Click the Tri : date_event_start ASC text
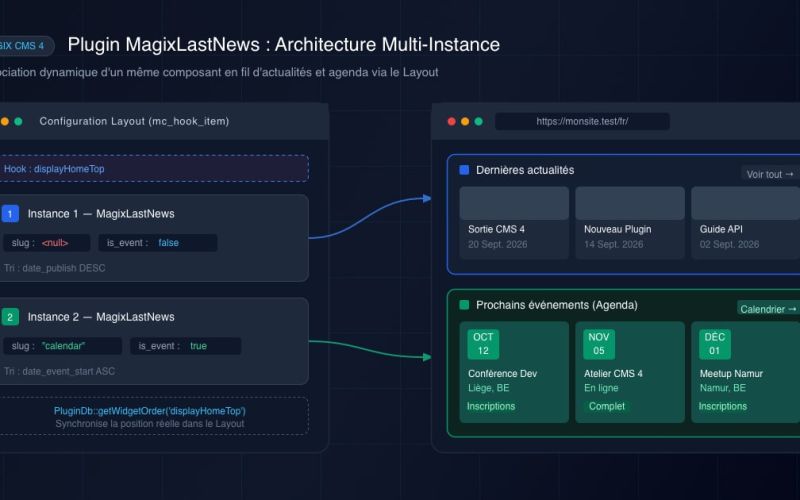 click(59, 371)
